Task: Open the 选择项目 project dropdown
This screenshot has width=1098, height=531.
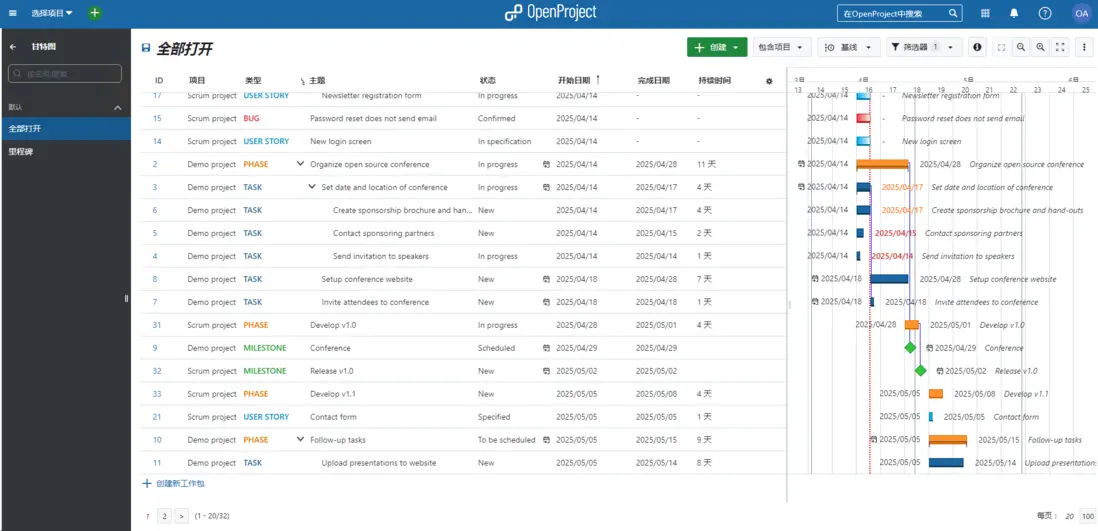Action: 52,13
